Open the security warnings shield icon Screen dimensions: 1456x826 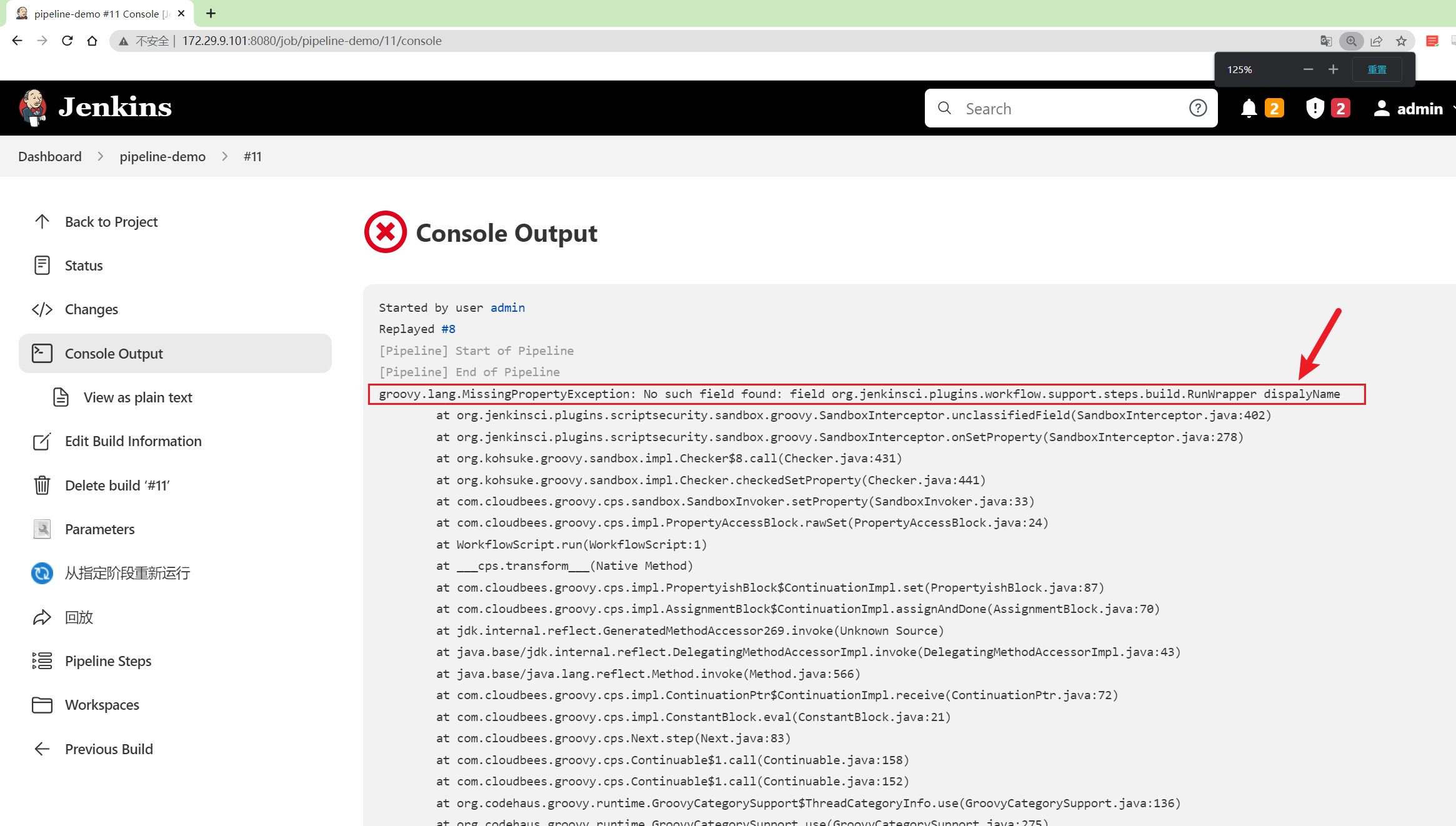1315,108
